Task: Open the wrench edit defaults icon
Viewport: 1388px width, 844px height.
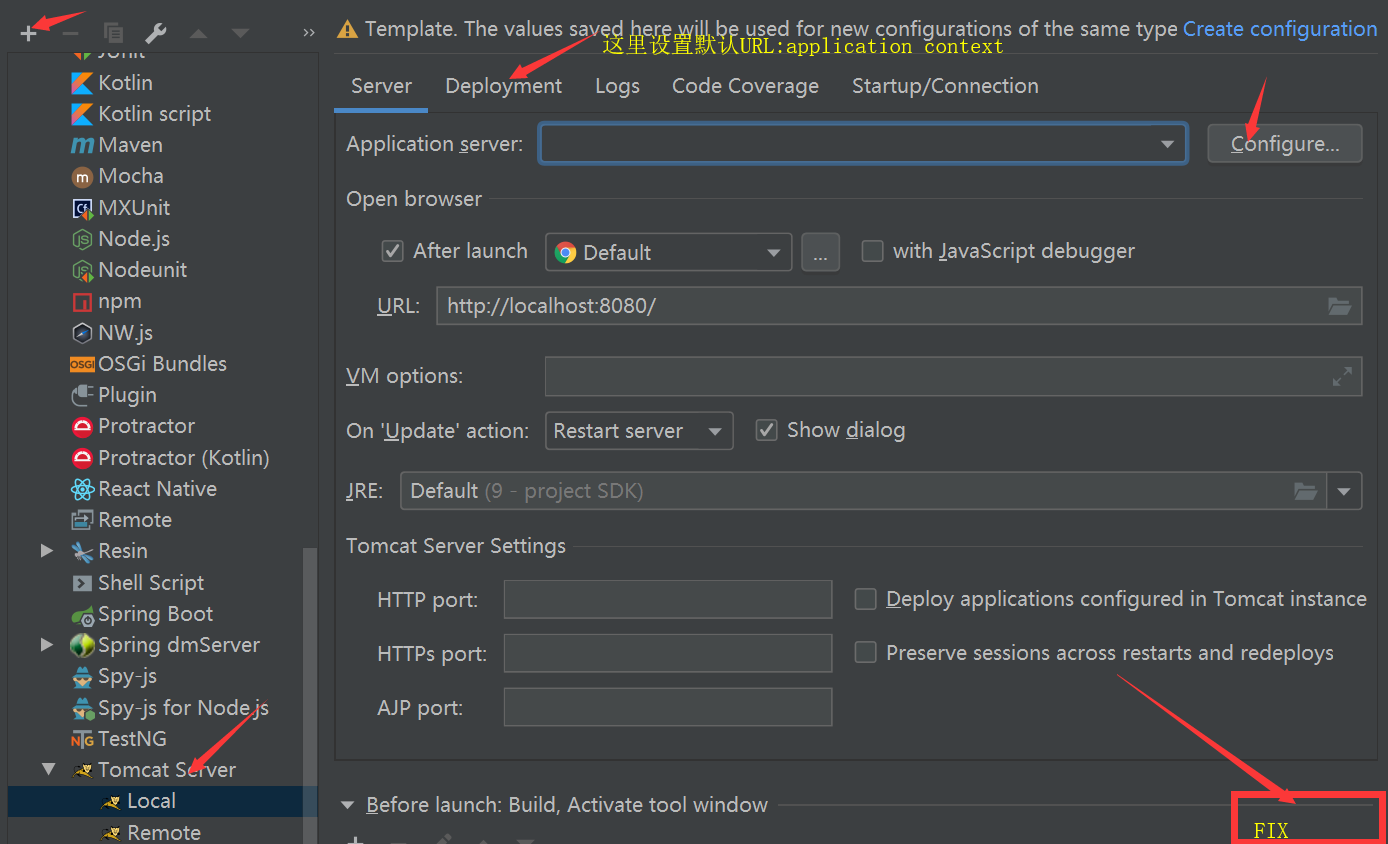Action: coord(156,33)
